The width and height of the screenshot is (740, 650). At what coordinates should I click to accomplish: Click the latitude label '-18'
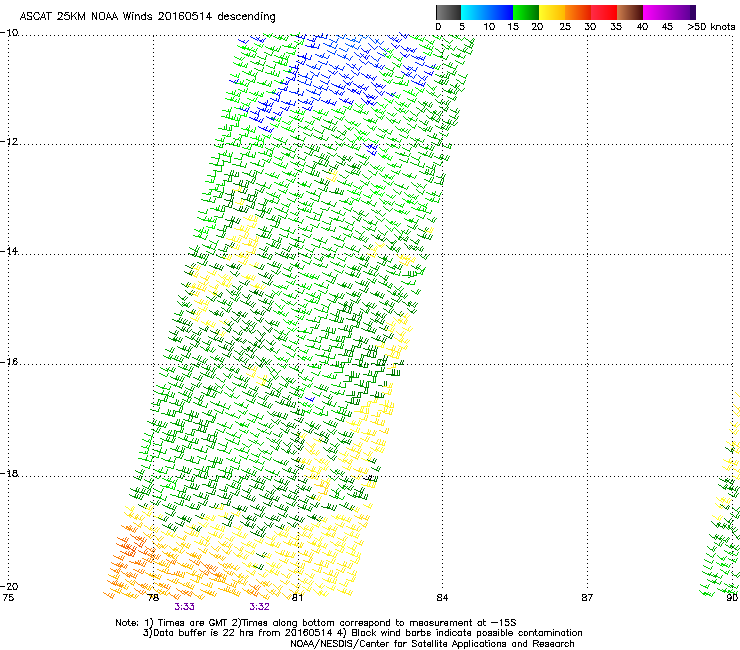tap(9, 473)
